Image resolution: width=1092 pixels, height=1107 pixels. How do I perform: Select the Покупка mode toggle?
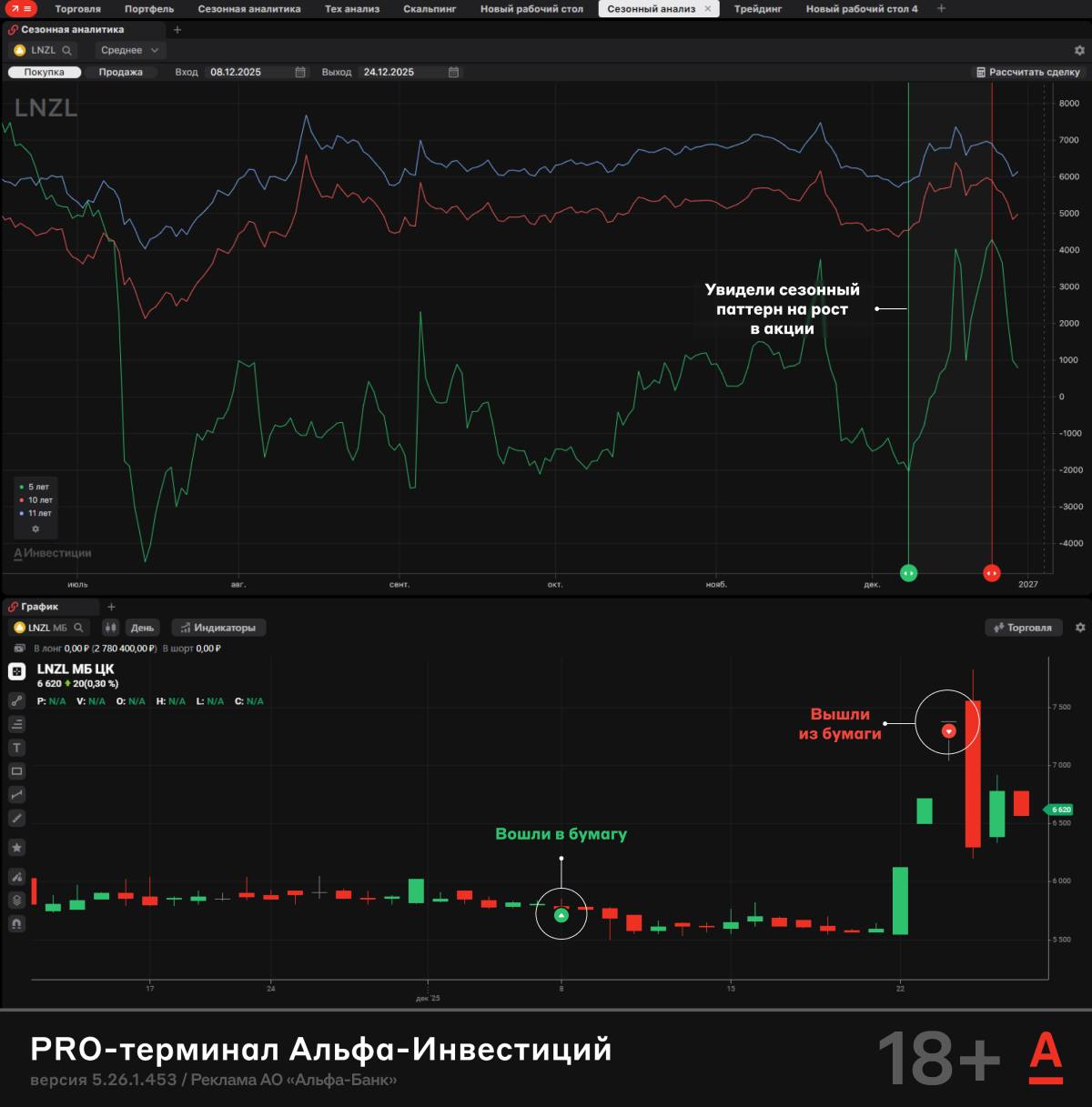[x=44, y=72]
